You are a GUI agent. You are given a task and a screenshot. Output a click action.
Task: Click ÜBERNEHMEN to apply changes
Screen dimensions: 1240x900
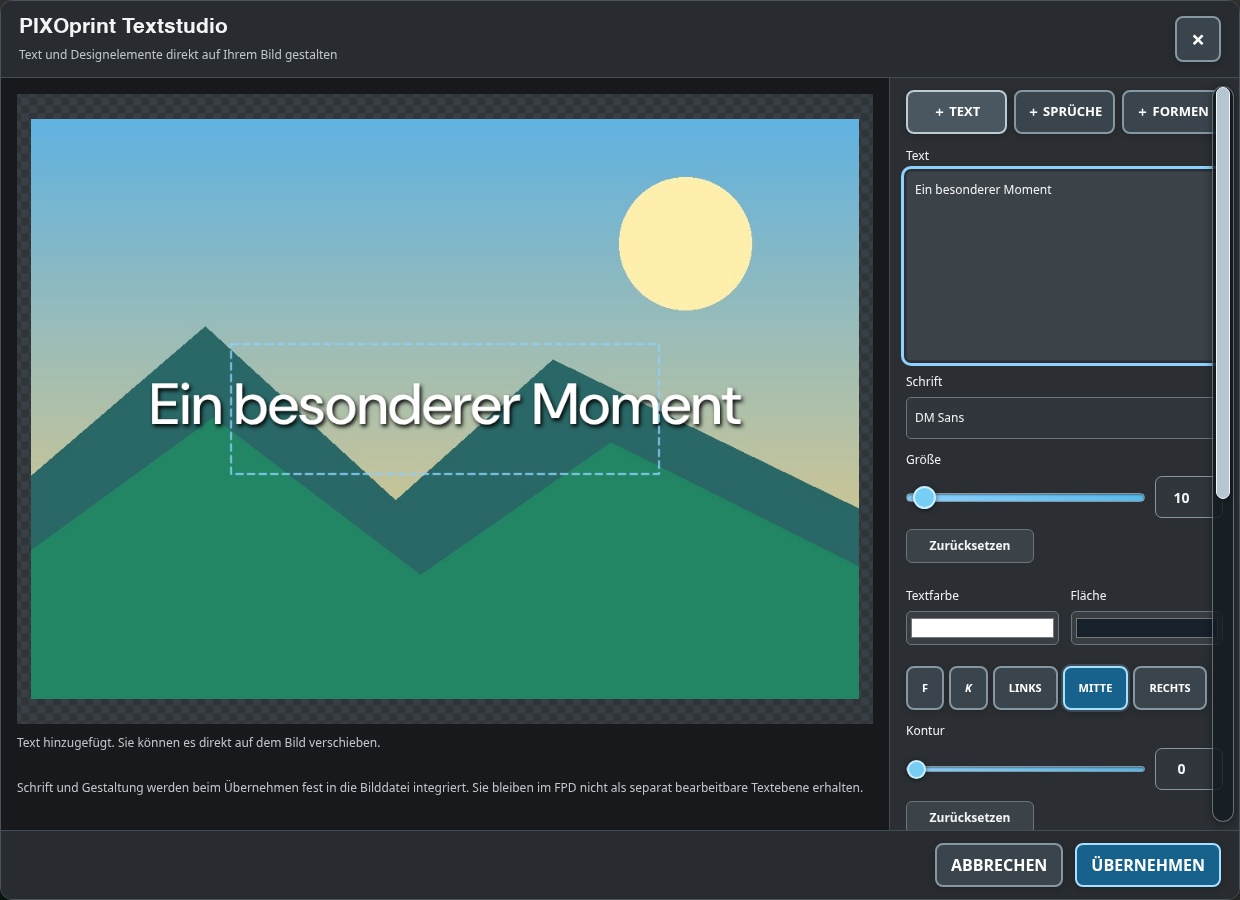1148,865
